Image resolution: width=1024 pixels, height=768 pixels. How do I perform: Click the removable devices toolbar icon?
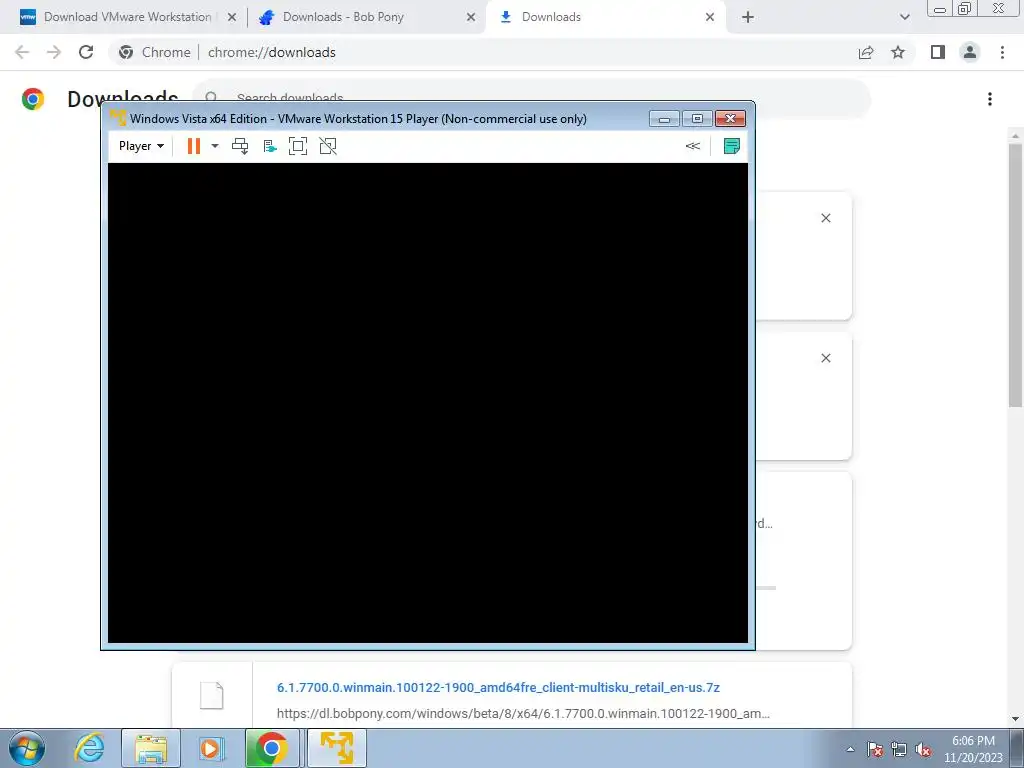[270, 146]
